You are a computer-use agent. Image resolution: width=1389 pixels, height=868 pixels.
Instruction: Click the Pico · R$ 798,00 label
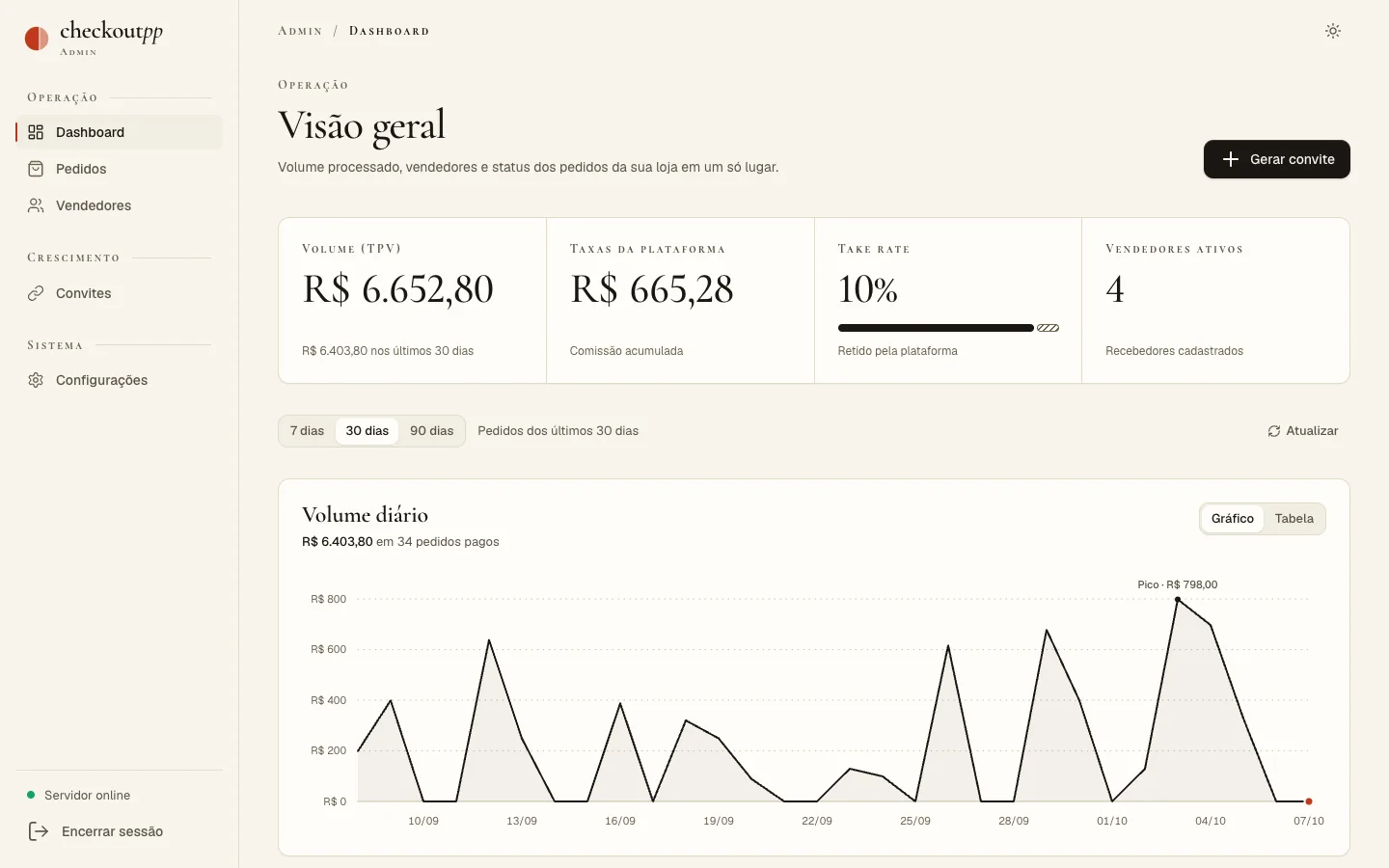(1178, 584)
